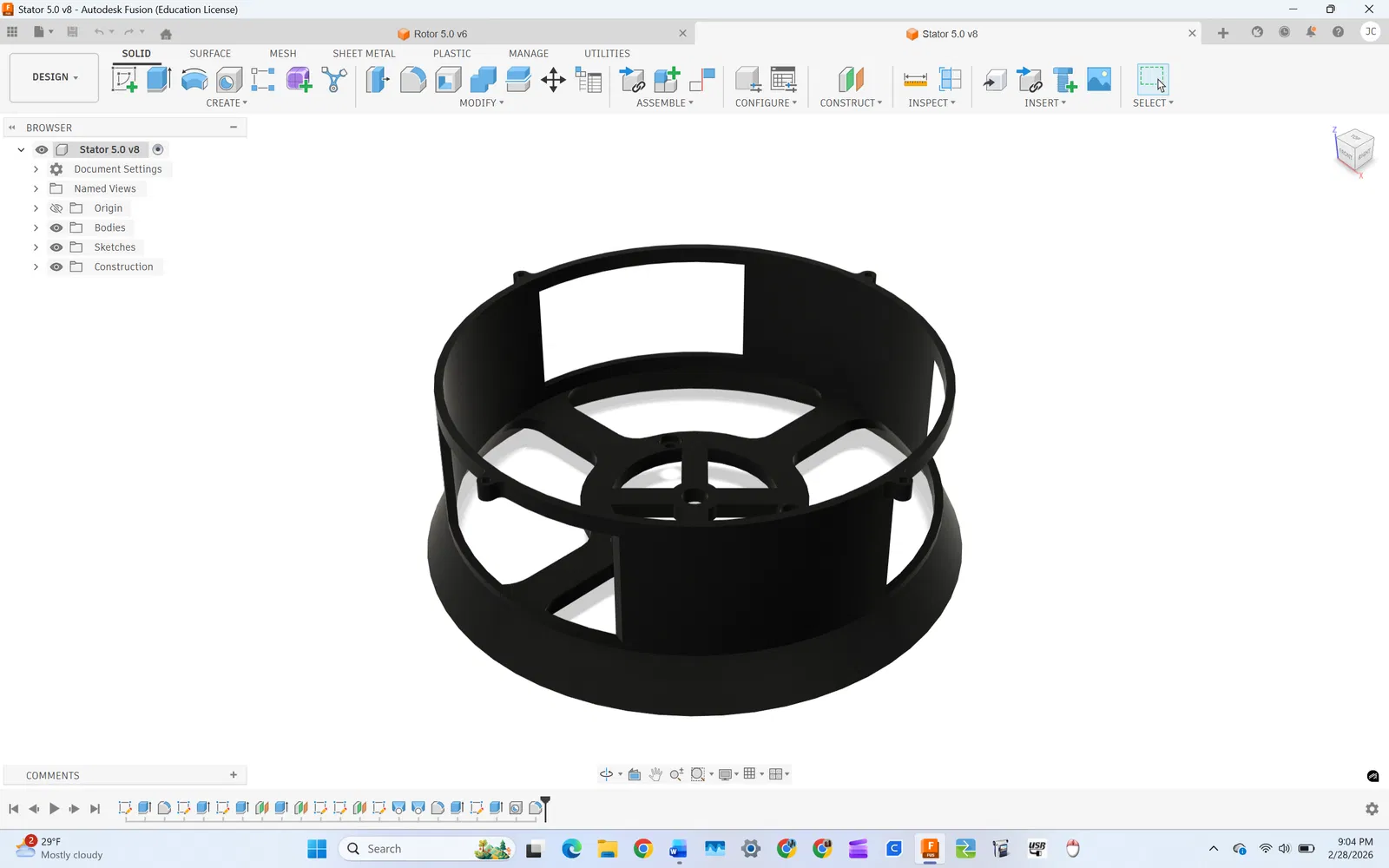Click the Windows taskbar Search box
Screen dimensions: 1389x868
click(425, 849)
